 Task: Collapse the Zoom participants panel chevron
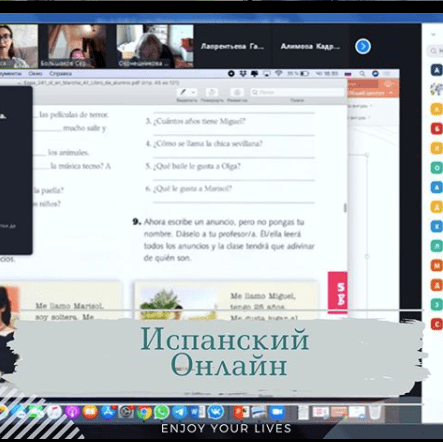click(433, 34)
